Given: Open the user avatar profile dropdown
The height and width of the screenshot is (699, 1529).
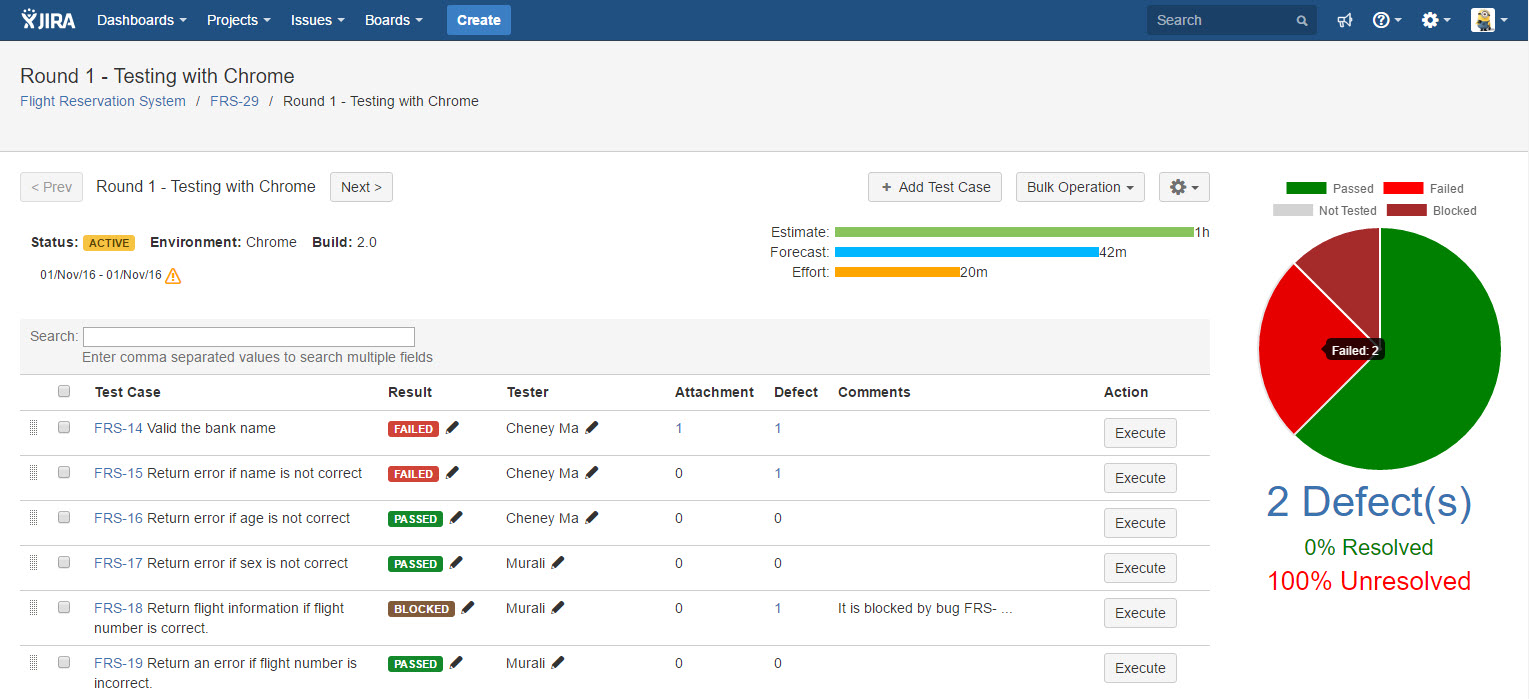Looking at the screenshot, I should pos(1489,20).
